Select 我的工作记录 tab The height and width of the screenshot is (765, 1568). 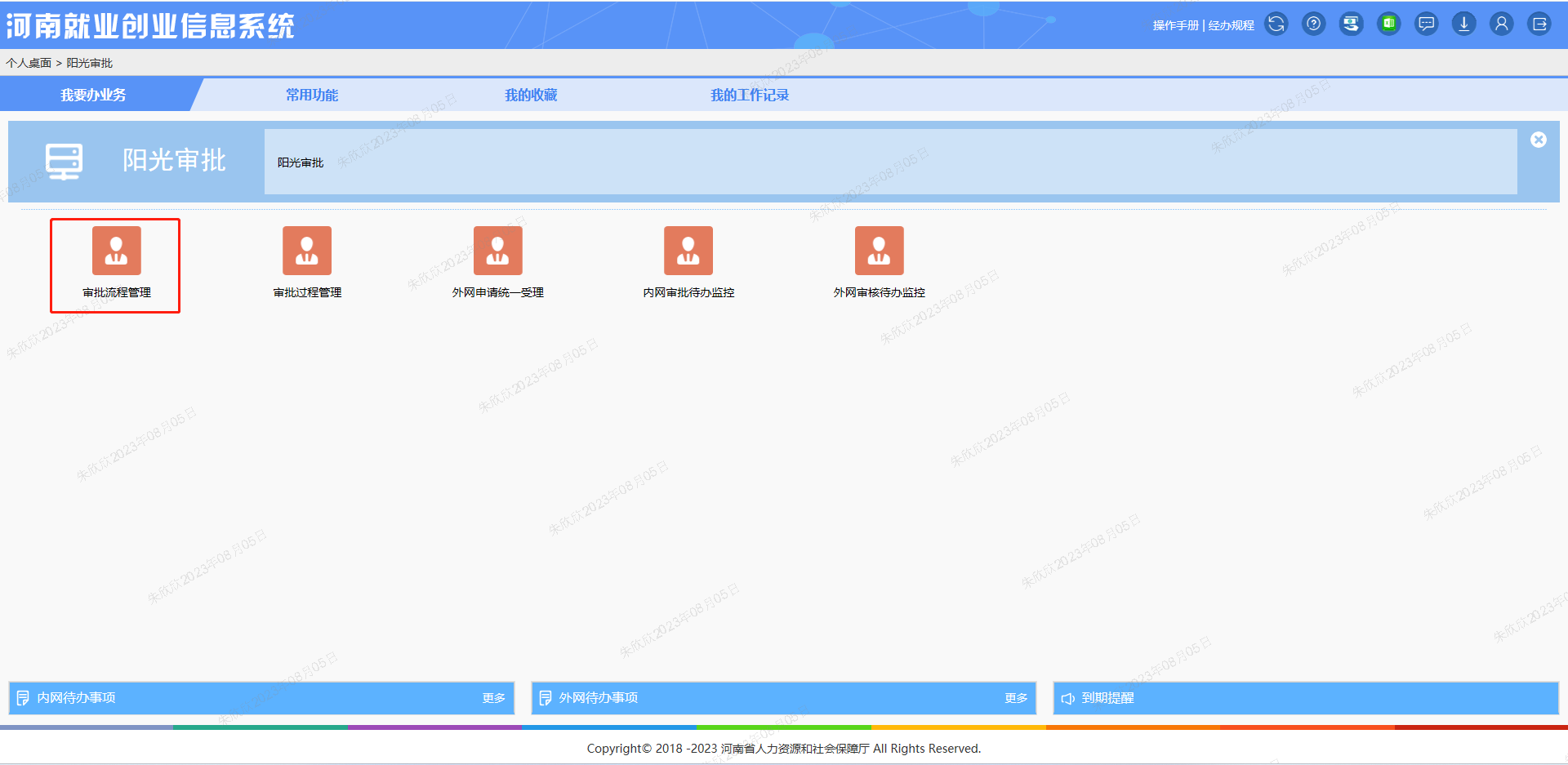(749, 96)
